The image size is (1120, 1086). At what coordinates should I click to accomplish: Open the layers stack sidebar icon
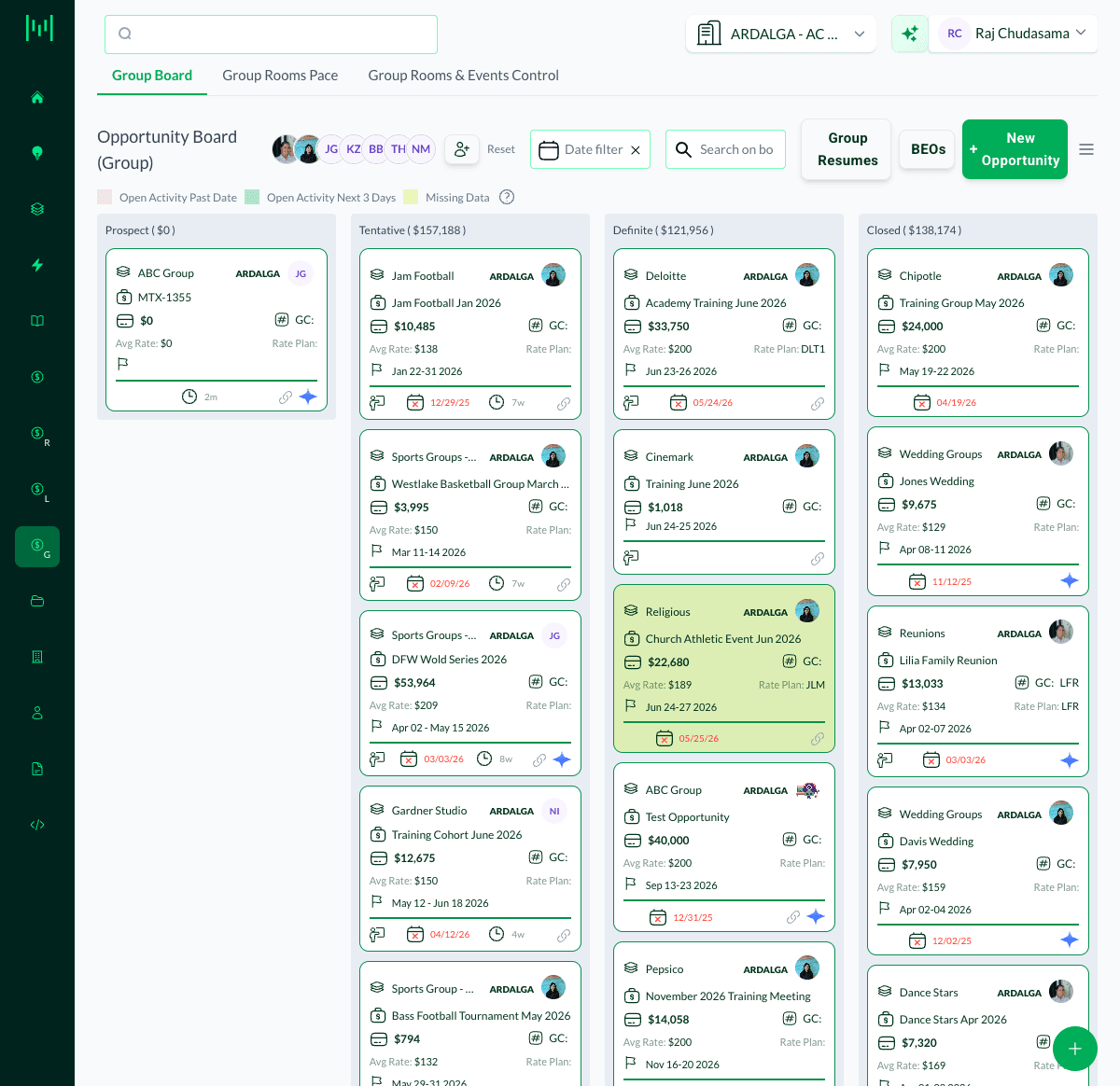point(37,209)
